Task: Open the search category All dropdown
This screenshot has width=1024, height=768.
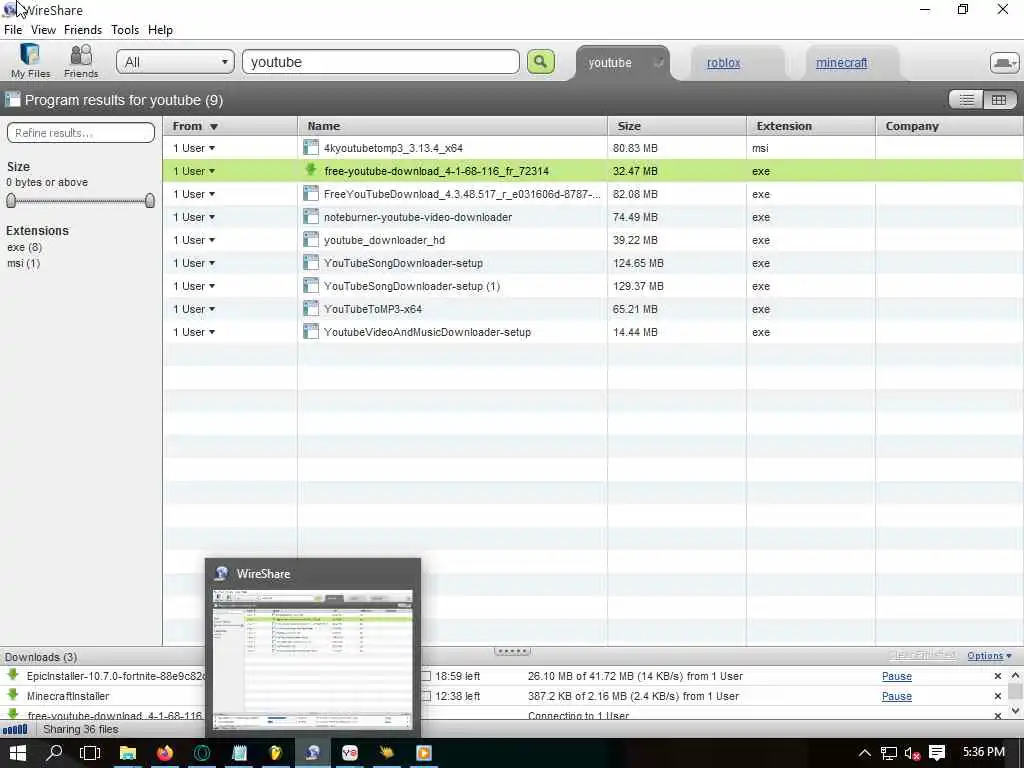Action: [176, 62]
